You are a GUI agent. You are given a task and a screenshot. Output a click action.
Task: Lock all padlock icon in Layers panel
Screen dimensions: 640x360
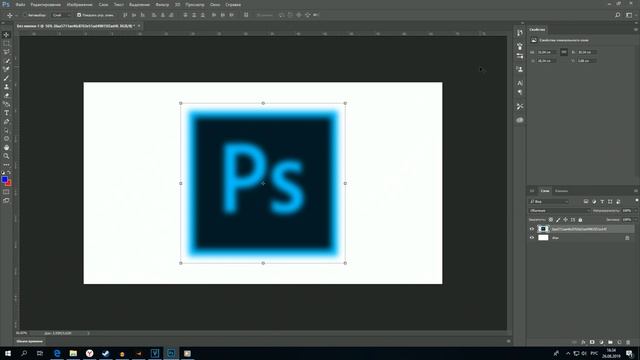(x=580, y=220)
